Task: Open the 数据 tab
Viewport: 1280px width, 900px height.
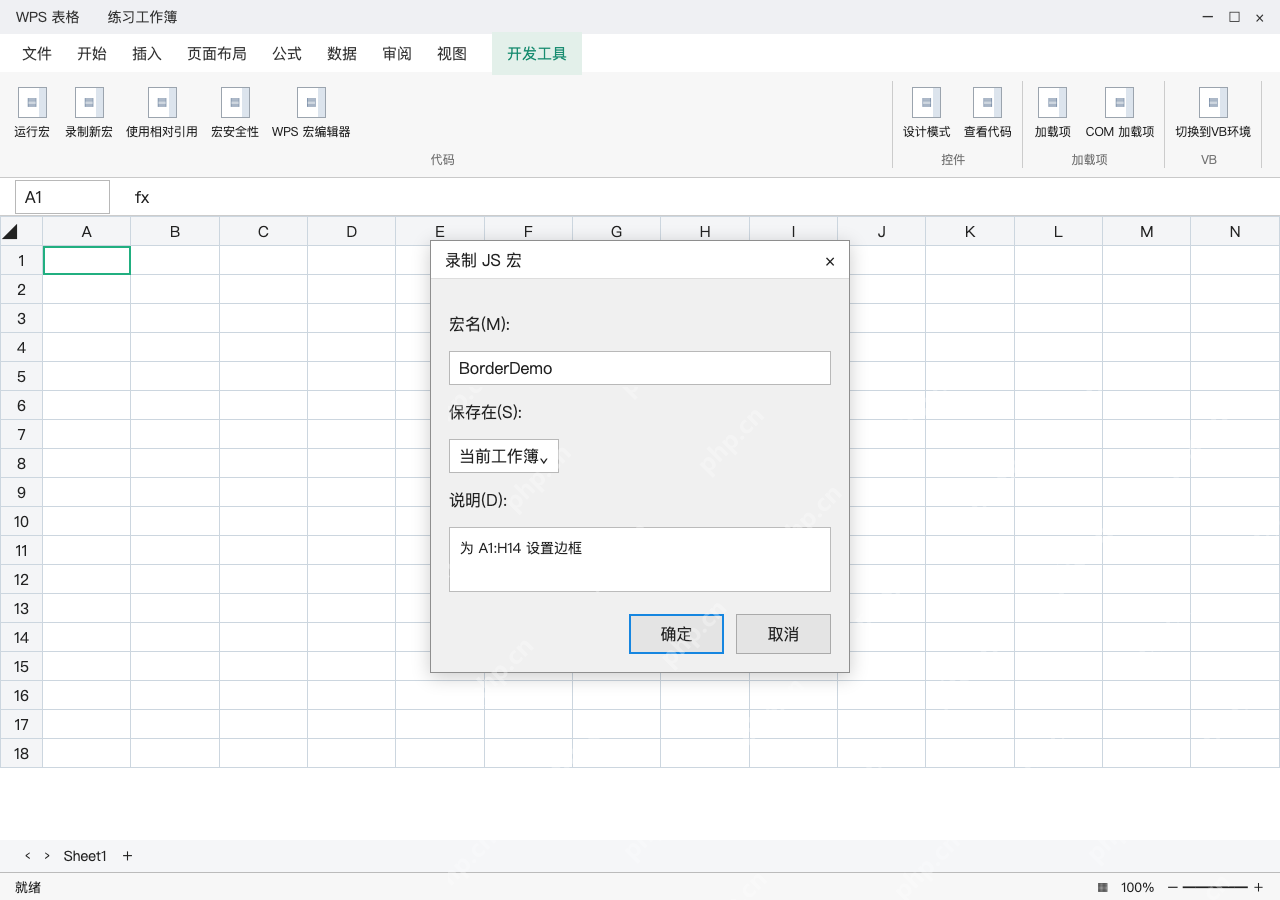Action: tap(342, 54)
